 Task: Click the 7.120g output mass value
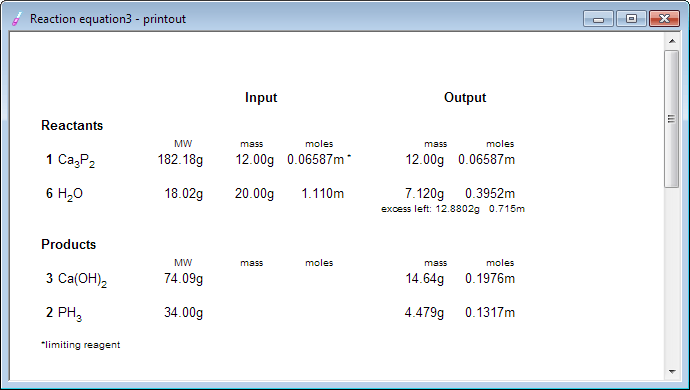tap(424, 193)
